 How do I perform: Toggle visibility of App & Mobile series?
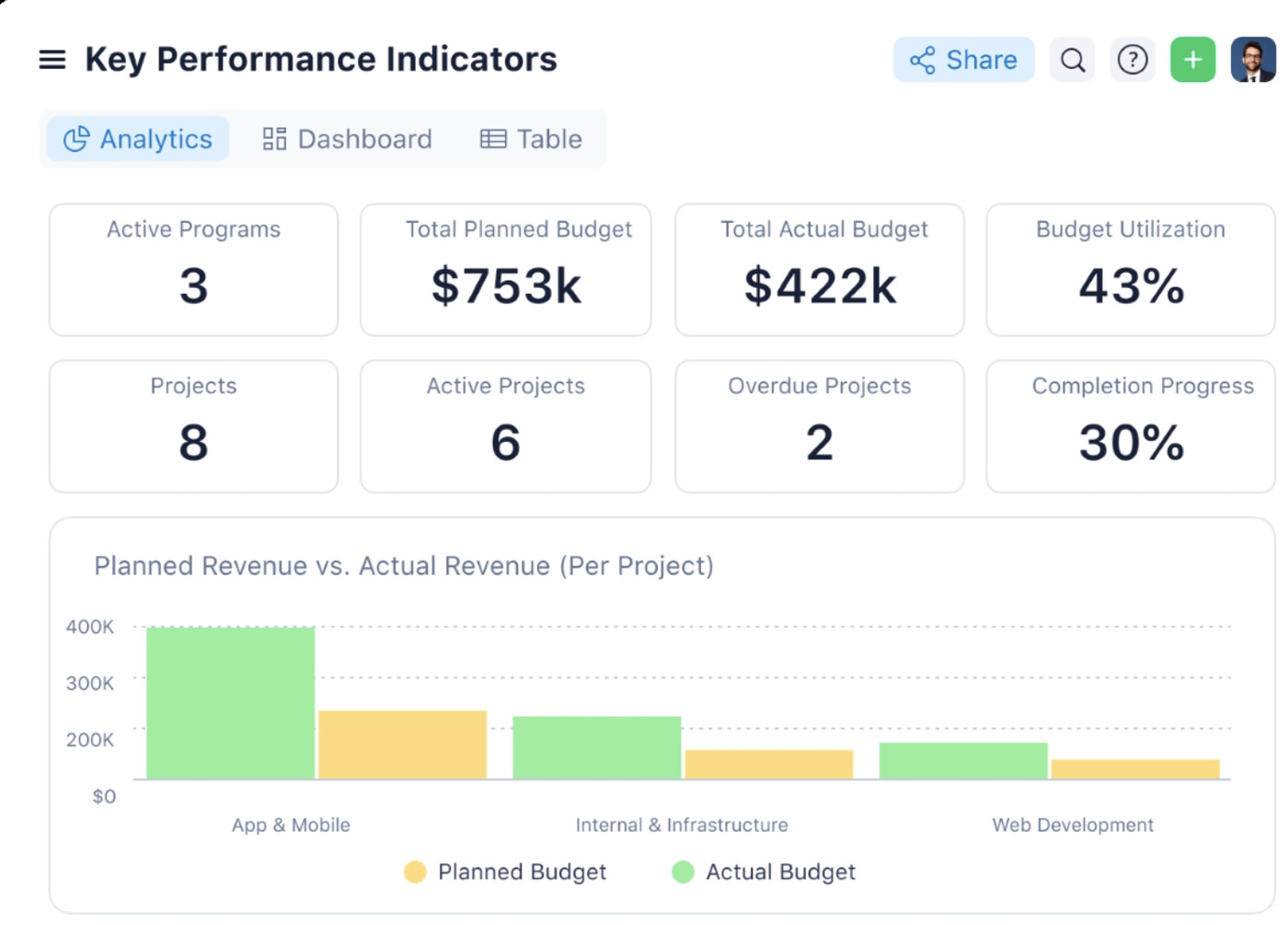[290, 825]
